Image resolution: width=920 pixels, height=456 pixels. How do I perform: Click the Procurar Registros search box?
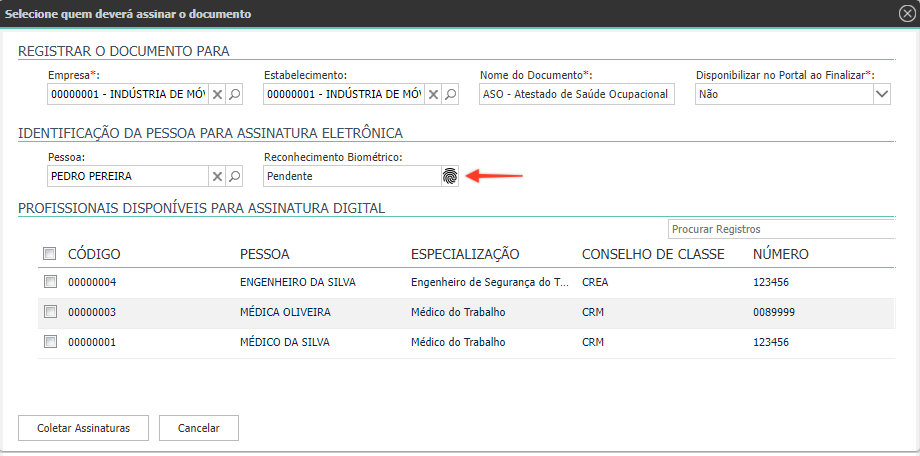[x=782, y=229]
